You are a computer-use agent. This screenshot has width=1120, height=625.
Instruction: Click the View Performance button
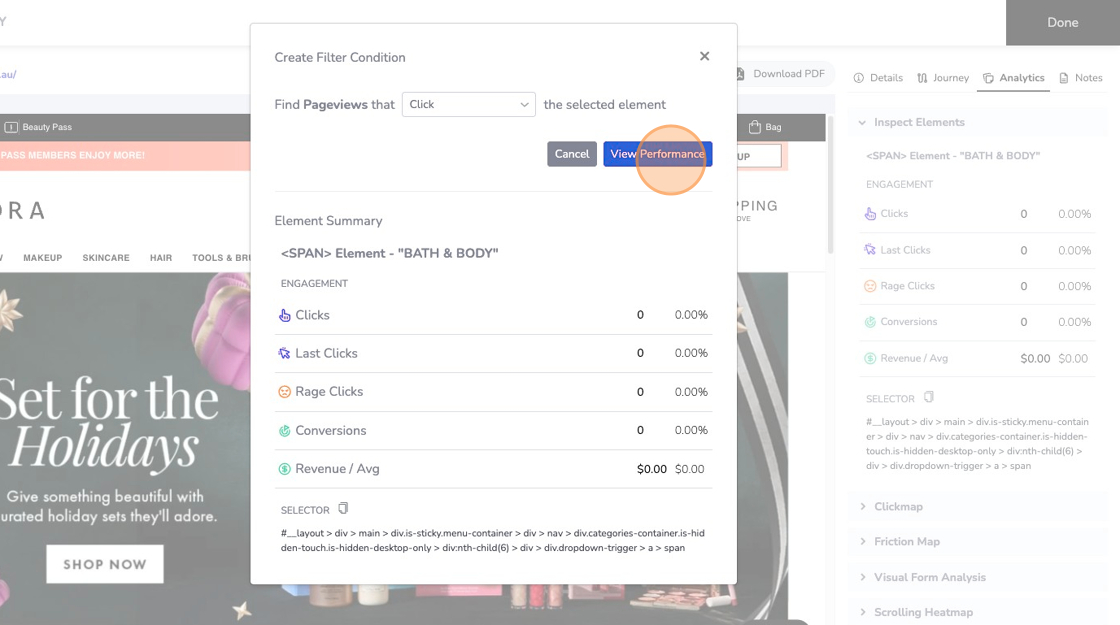657,154
